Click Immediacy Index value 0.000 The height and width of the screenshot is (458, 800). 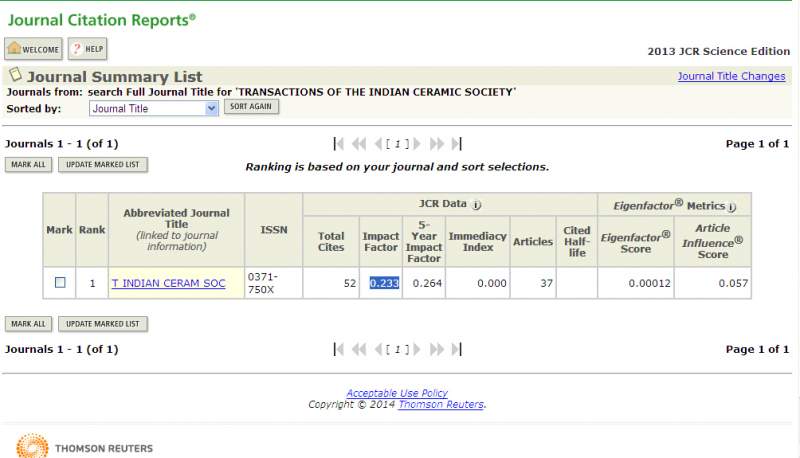tap(492, 283)
